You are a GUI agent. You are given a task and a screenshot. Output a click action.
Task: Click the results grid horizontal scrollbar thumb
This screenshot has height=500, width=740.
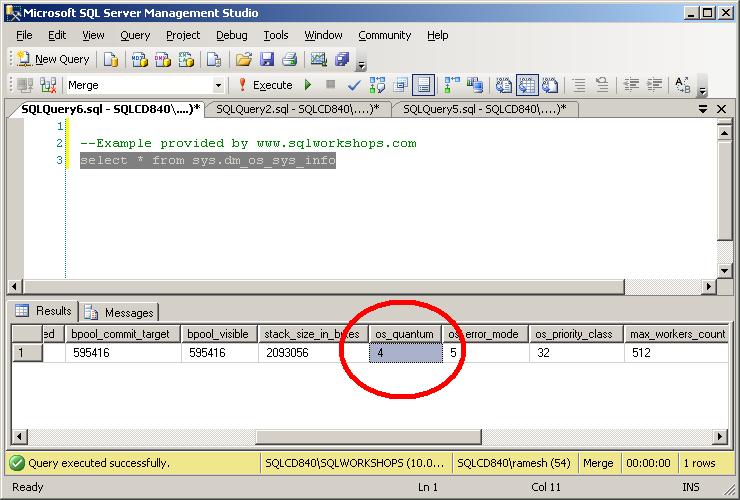point(369,437)
